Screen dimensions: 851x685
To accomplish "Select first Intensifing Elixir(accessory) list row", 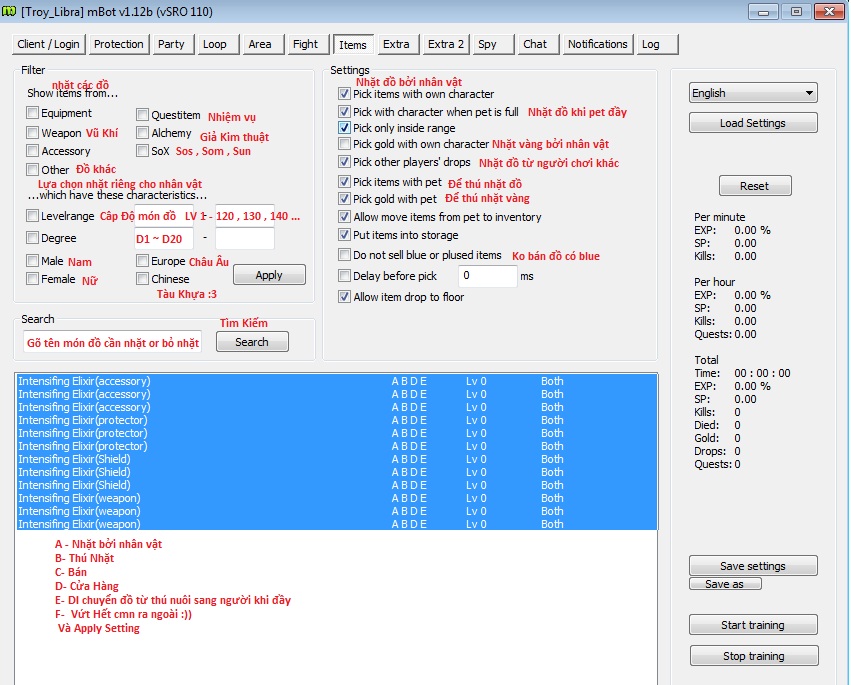I will click(x=200, y=381).
